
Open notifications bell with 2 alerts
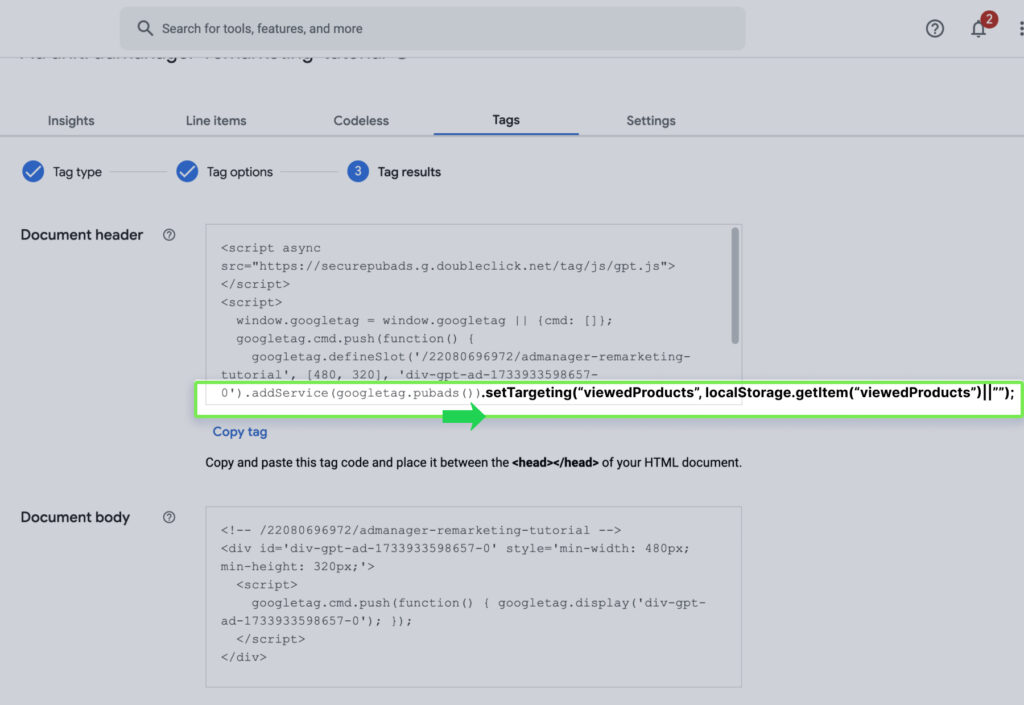click(978, 28)
